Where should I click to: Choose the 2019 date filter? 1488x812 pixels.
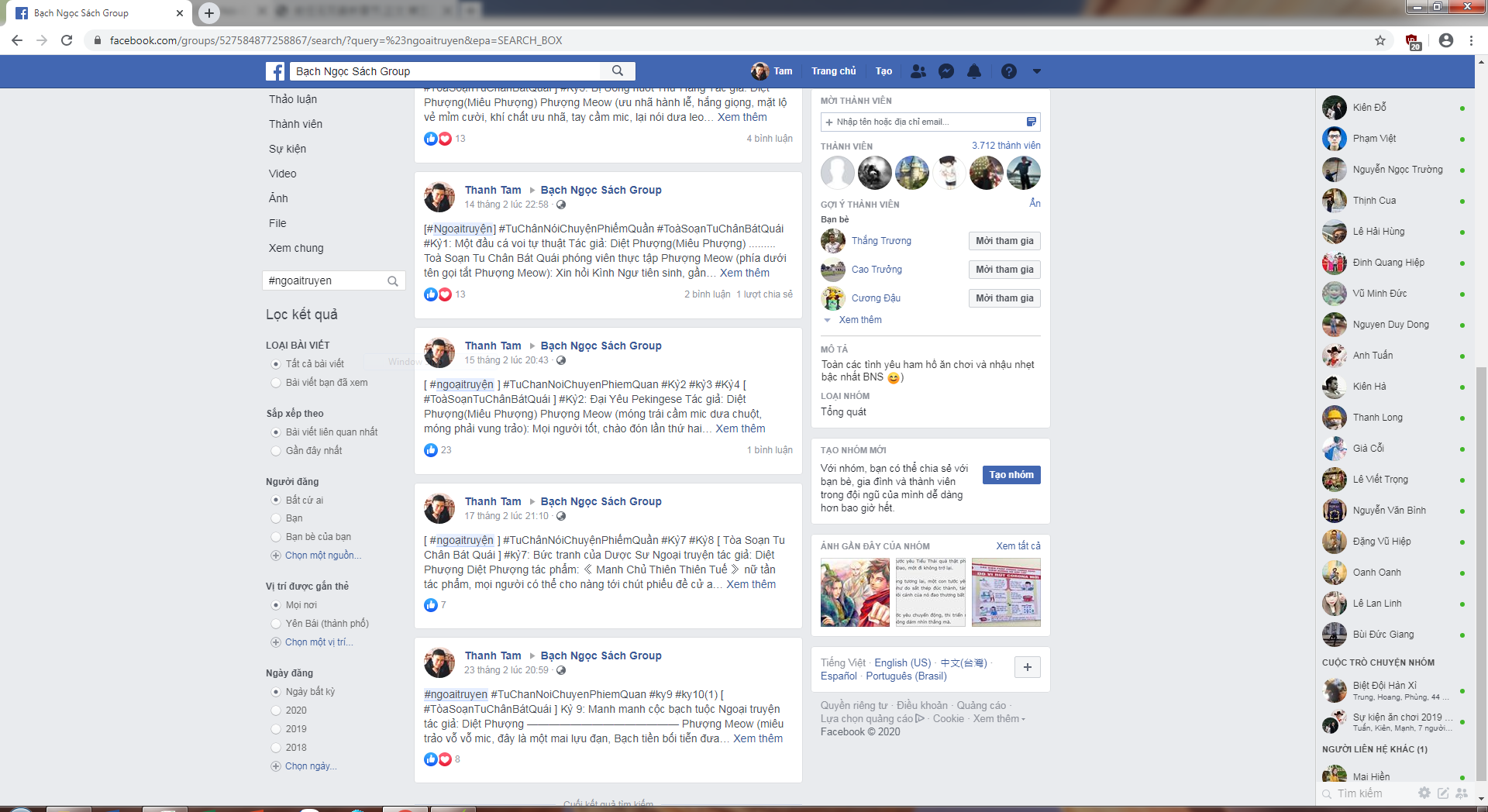[276, 729]
